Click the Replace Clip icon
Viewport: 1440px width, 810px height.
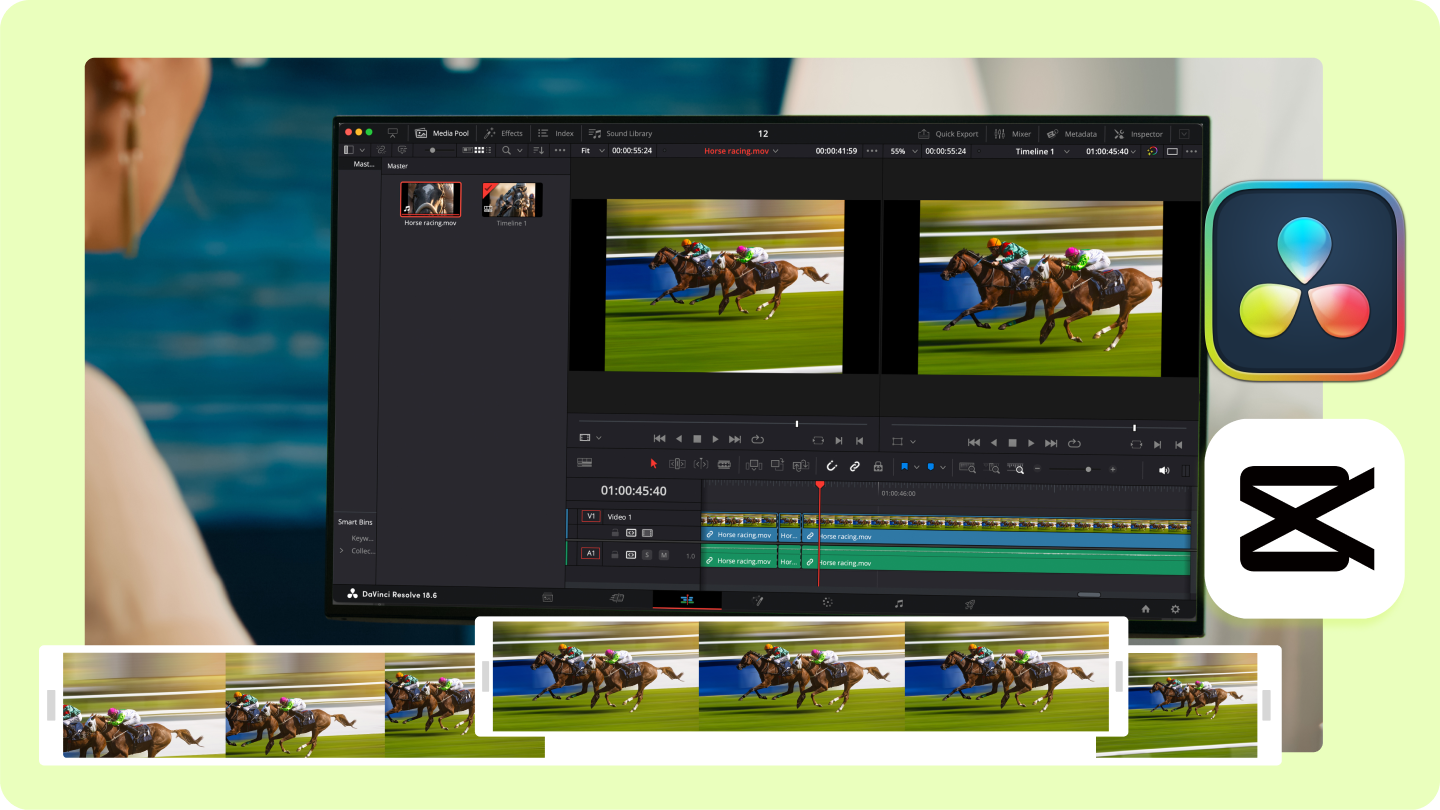(800, 465)
